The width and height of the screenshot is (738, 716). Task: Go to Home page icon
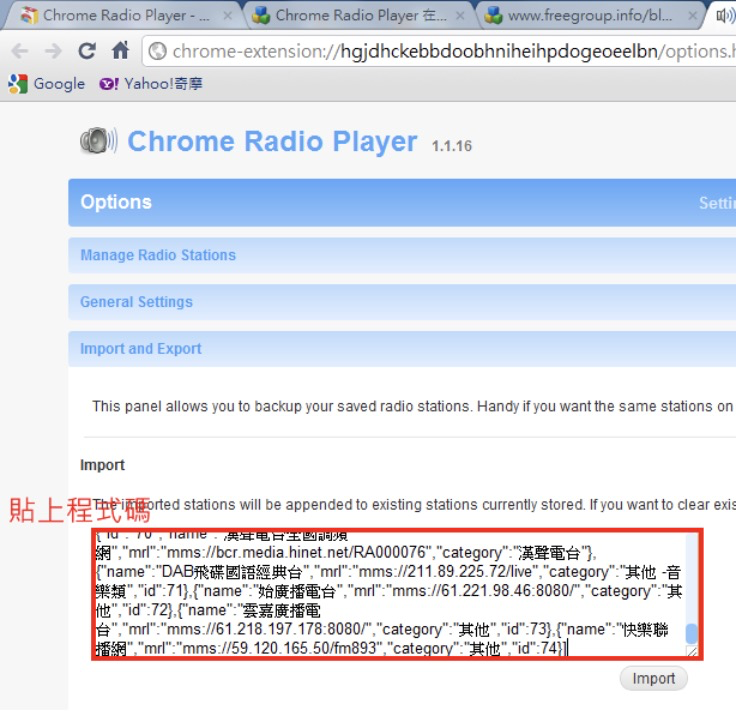click(120, 50)
